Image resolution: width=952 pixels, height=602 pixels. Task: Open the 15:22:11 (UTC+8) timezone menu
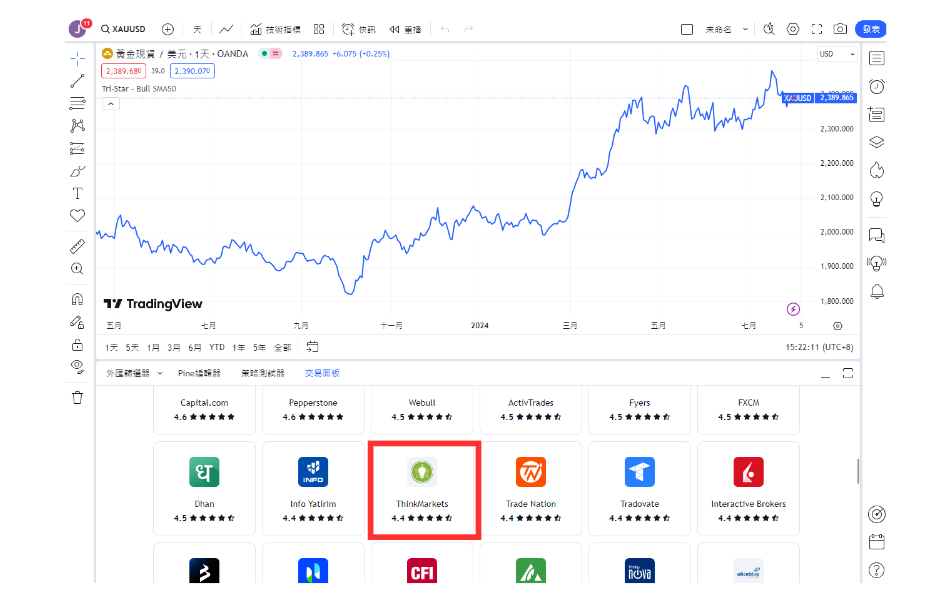pos(819,348)
